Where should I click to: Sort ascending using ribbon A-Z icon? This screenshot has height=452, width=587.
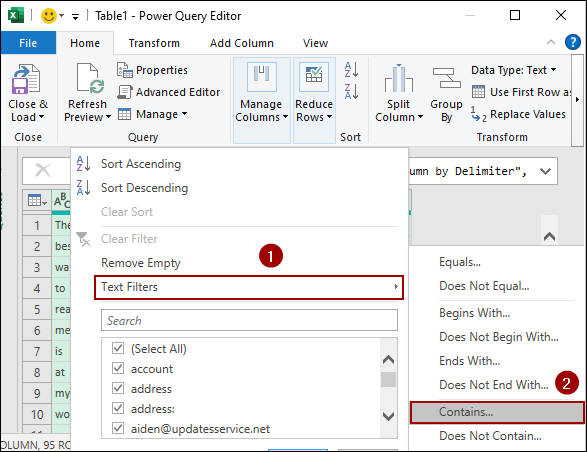[351, 70]
